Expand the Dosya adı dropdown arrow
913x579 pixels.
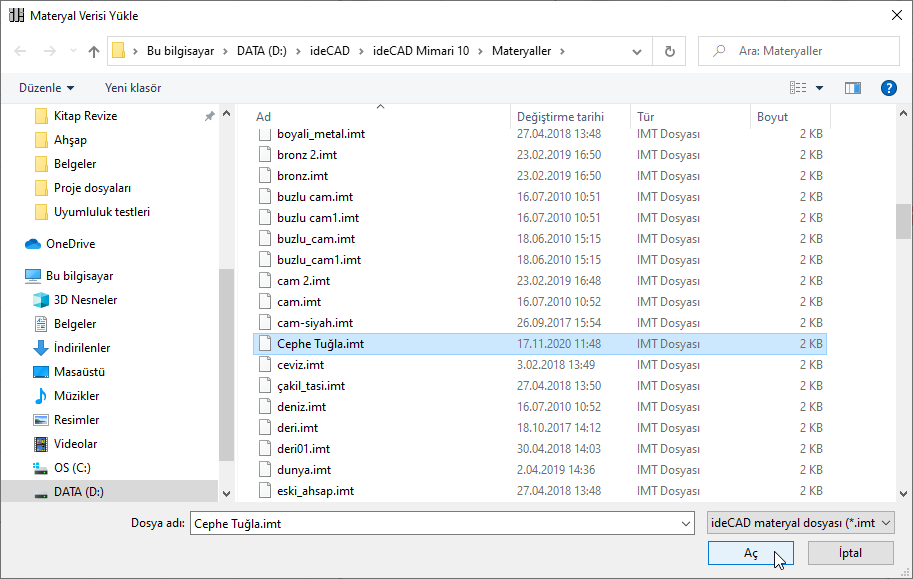pyautogui.click(x=685, y=523)
